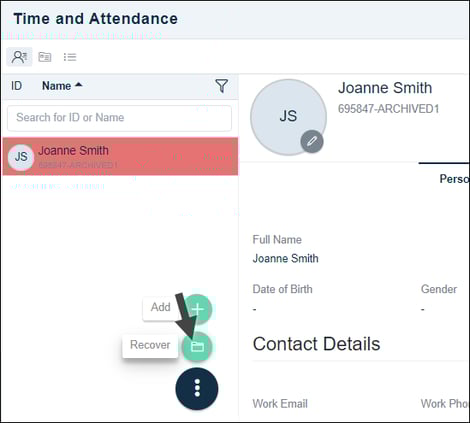This screenshot has height=423, width=470.
Task: Click the Joanne Smith profile heading
Action: (x=385, y=88)
